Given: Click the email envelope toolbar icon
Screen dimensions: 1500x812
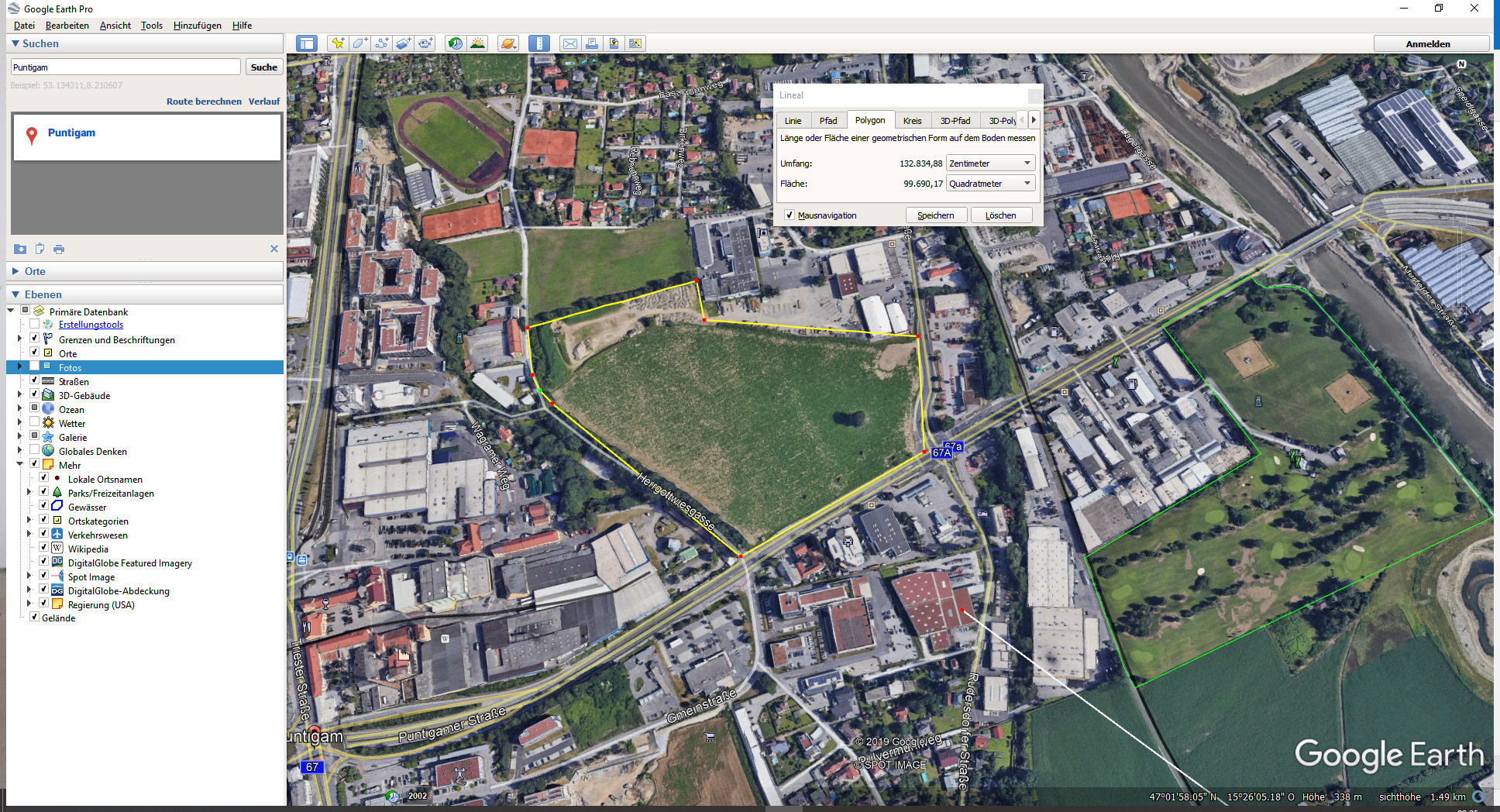Looking at the screenshot, I should (x=570, y=43).
